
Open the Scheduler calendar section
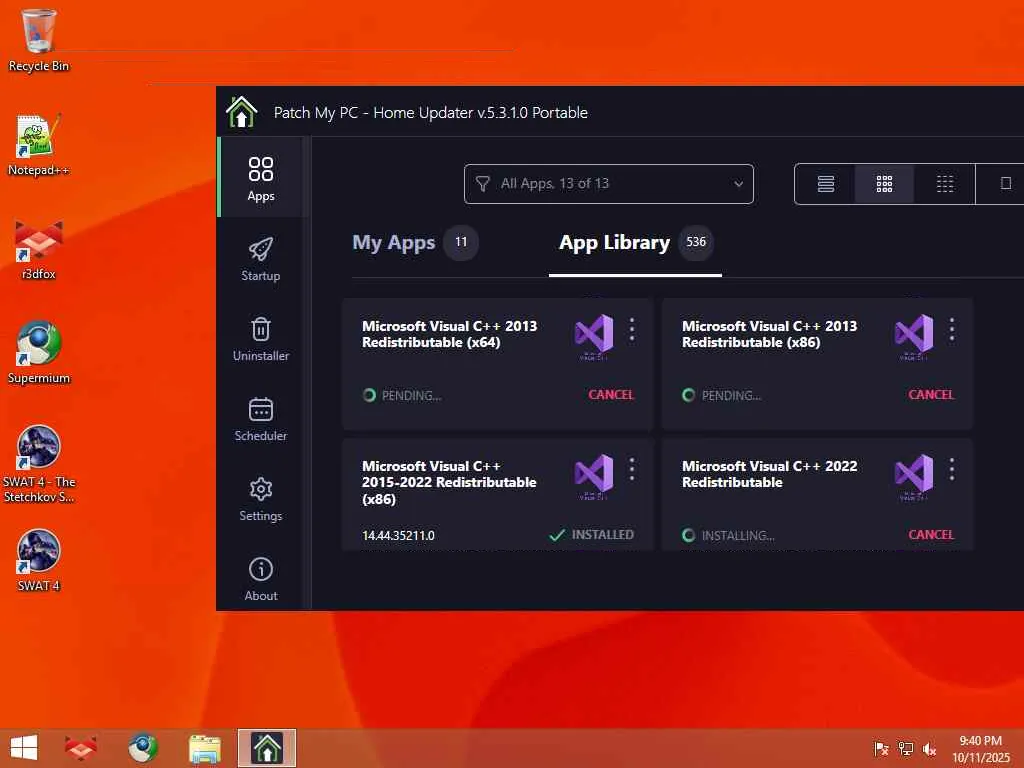(261, 419)
